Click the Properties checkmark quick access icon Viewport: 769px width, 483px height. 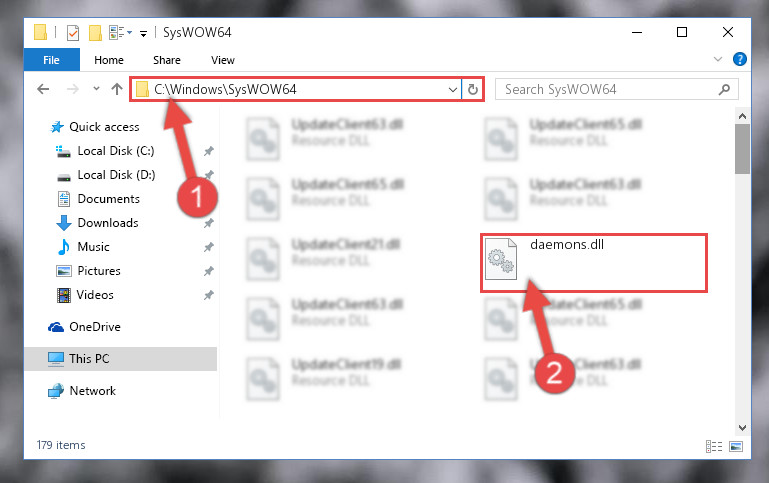click(x=73, y=33)
